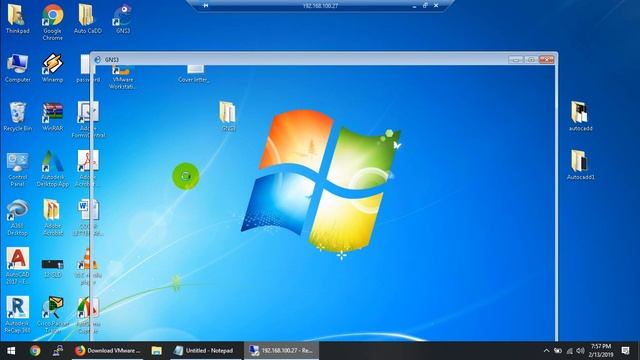The height and width of the screenshot is (360, 640).
Task: Select the Cisco Packet Tracer shortcut
Action: pos(53,315)
